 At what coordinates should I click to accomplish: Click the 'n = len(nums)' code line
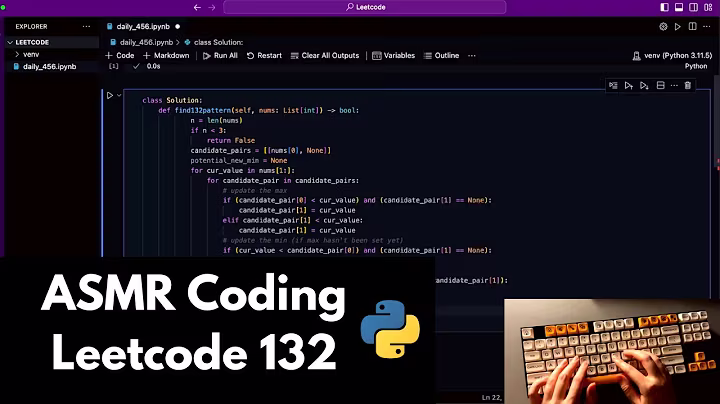click(x=216, y=120)
